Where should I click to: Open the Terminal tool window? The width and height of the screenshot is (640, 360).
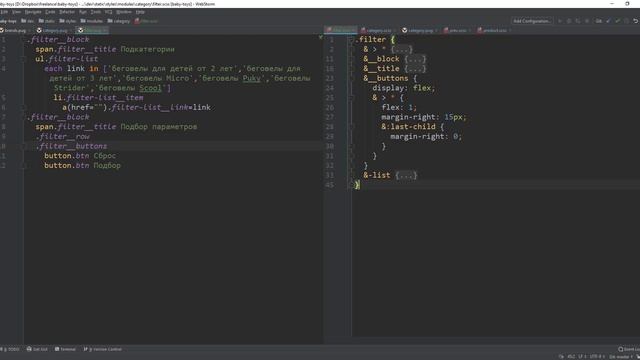pos(65,349)
